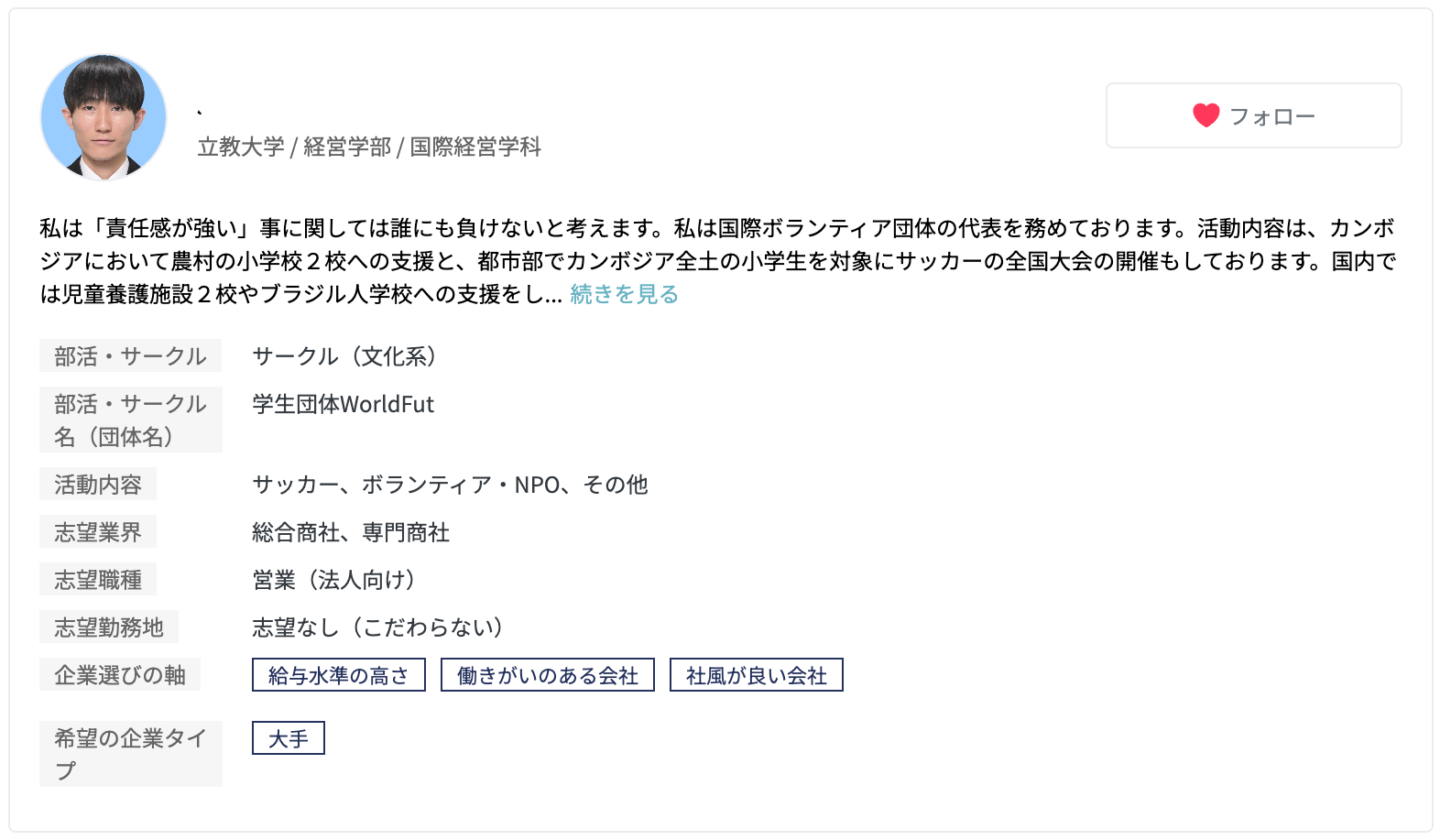
Task: Click the 企業選びの軸 field label
Action: tap(120, 675)
